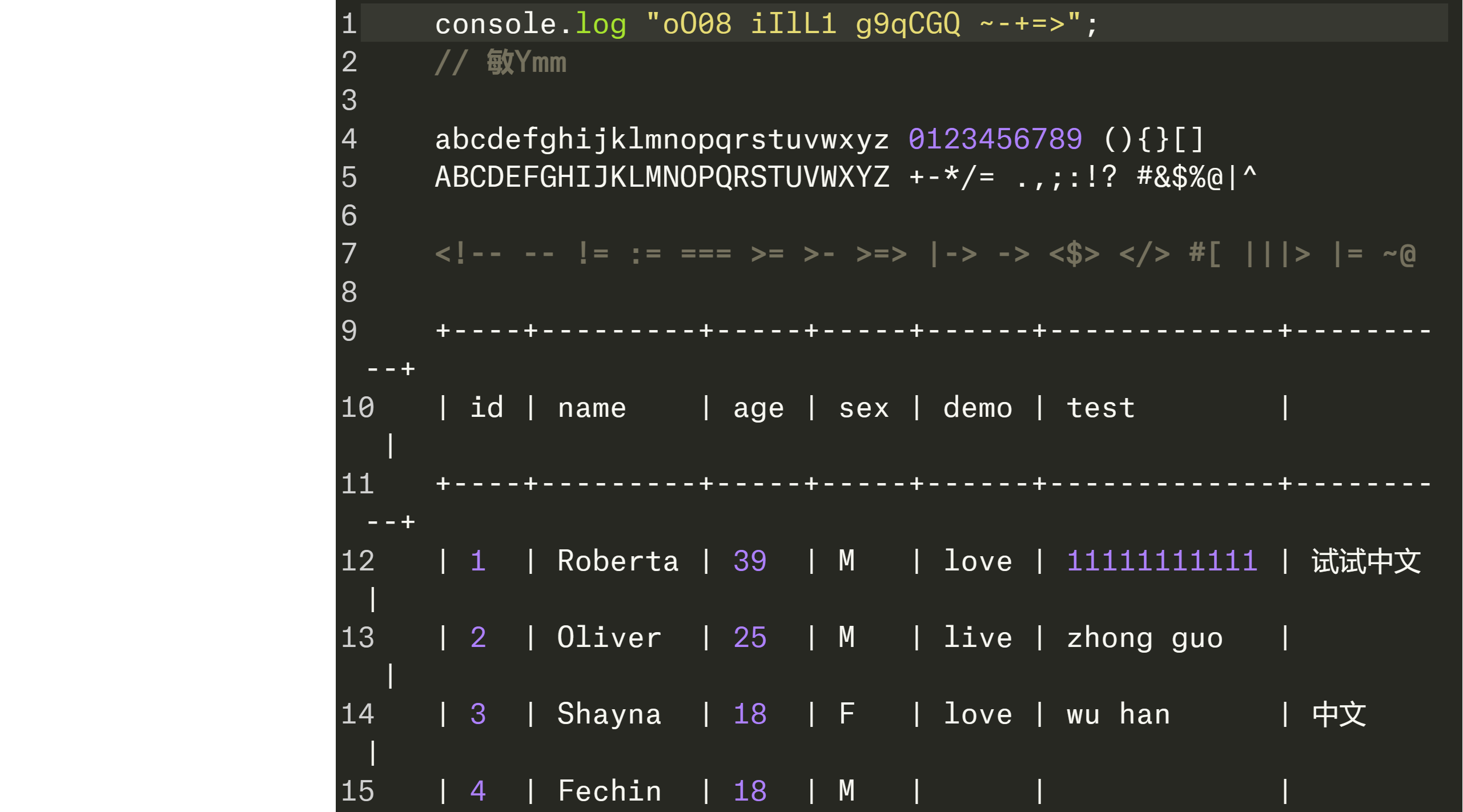Click id value 3 in Shayna's row
Image resolution: width=1463 pixels, height=812 pixels.
point(478,714)
